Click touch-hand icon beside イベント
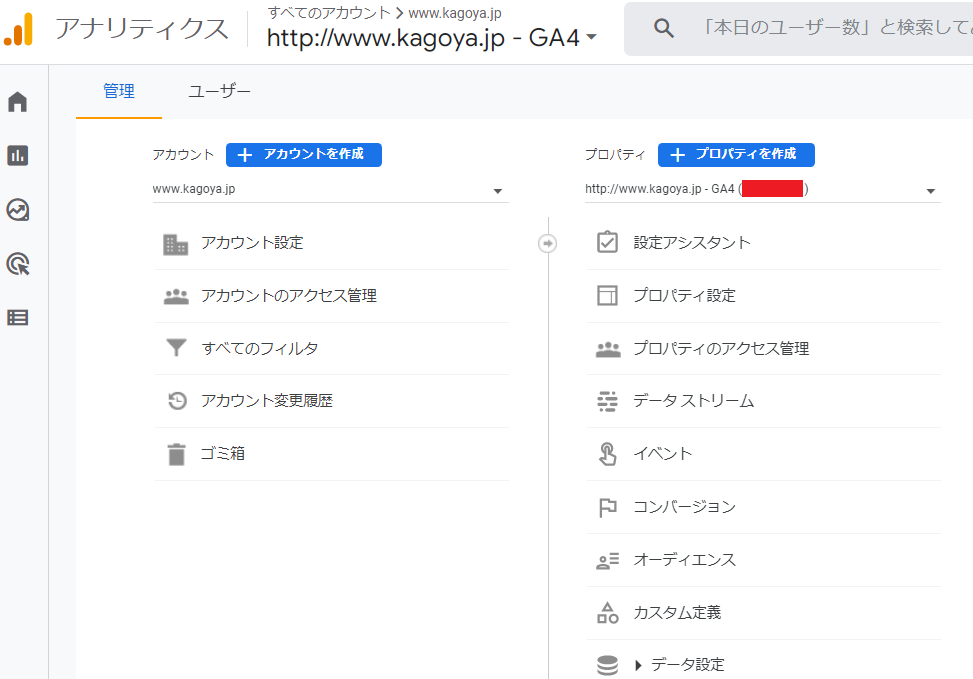Image resolution: width=973 pixels, height=679 pixels. point(607,454)
